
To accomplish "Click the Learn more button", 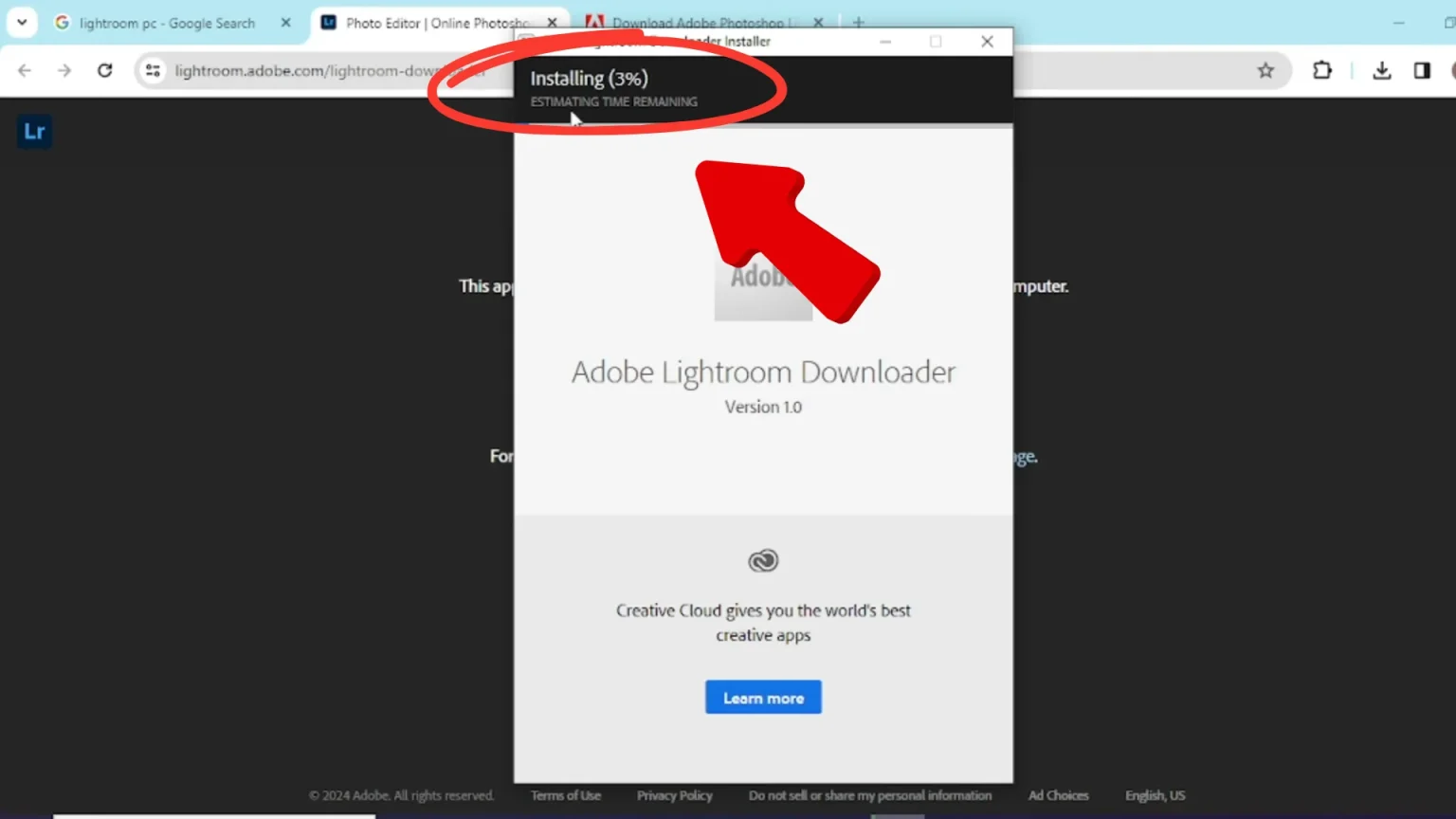I will (x=763, y=698).
